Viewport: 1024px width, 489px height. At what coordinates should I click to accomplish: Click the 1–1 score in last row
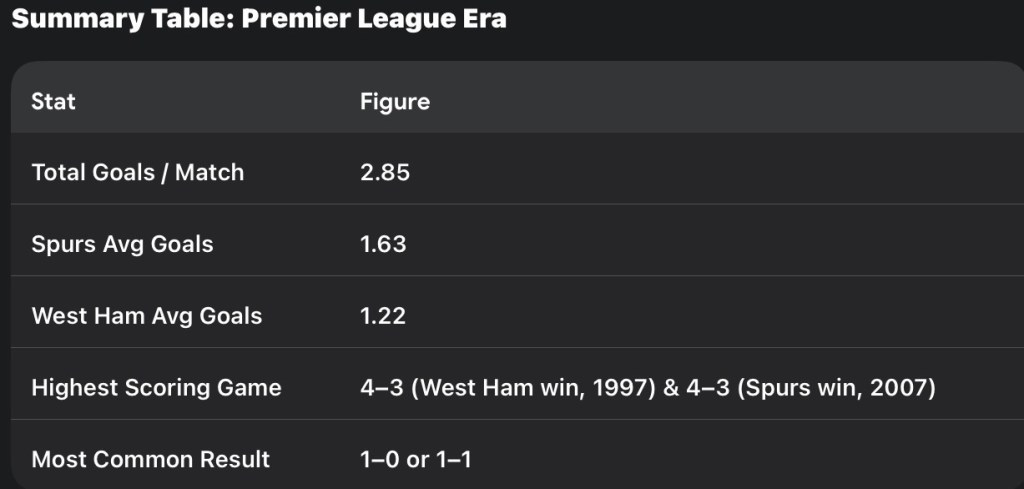click(x=451, y=460)
